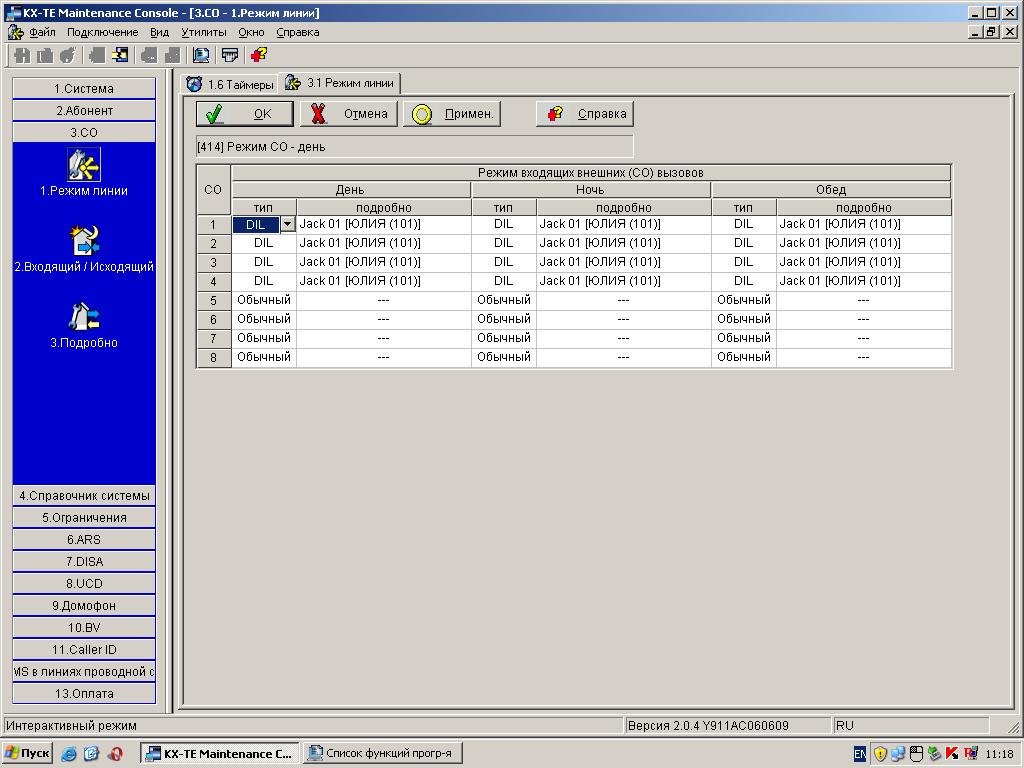Expand the '8.UCD' sidebar section
Image resolution: width=1024 pixels, height=768 pixels.
click(84, 583)
